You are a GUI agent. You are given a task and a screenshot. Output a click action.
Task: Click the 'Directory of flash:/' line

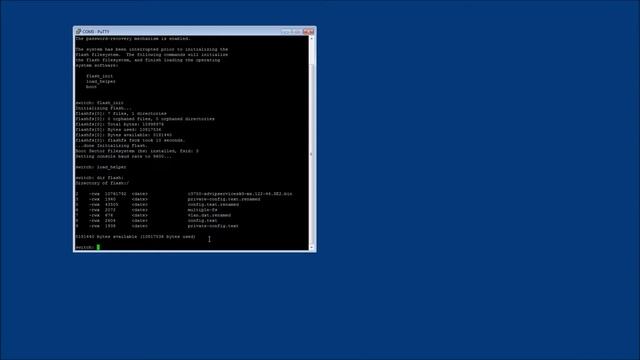tap(102, 183)
